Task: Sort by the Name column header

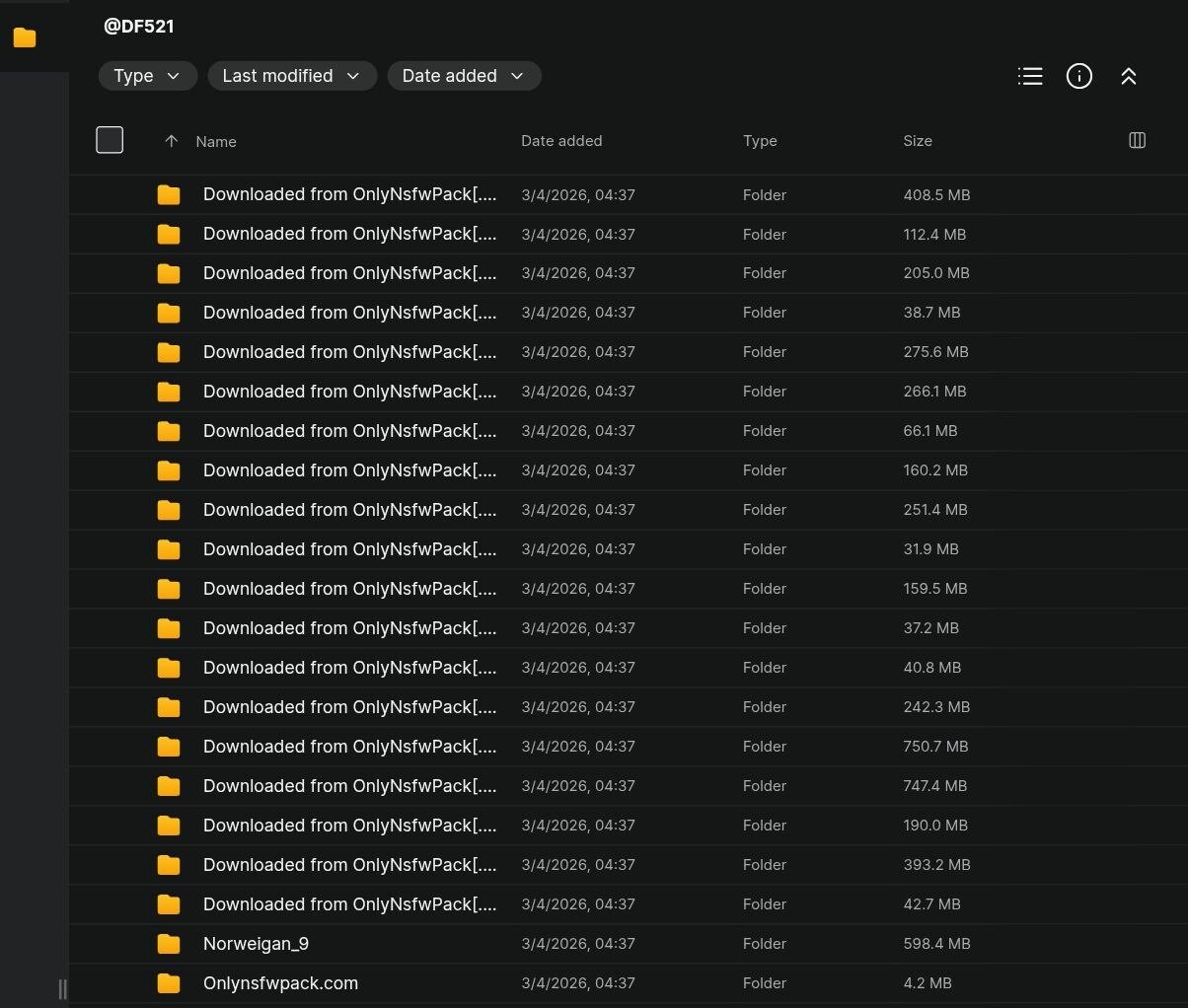Action: [x=216, y=141]
